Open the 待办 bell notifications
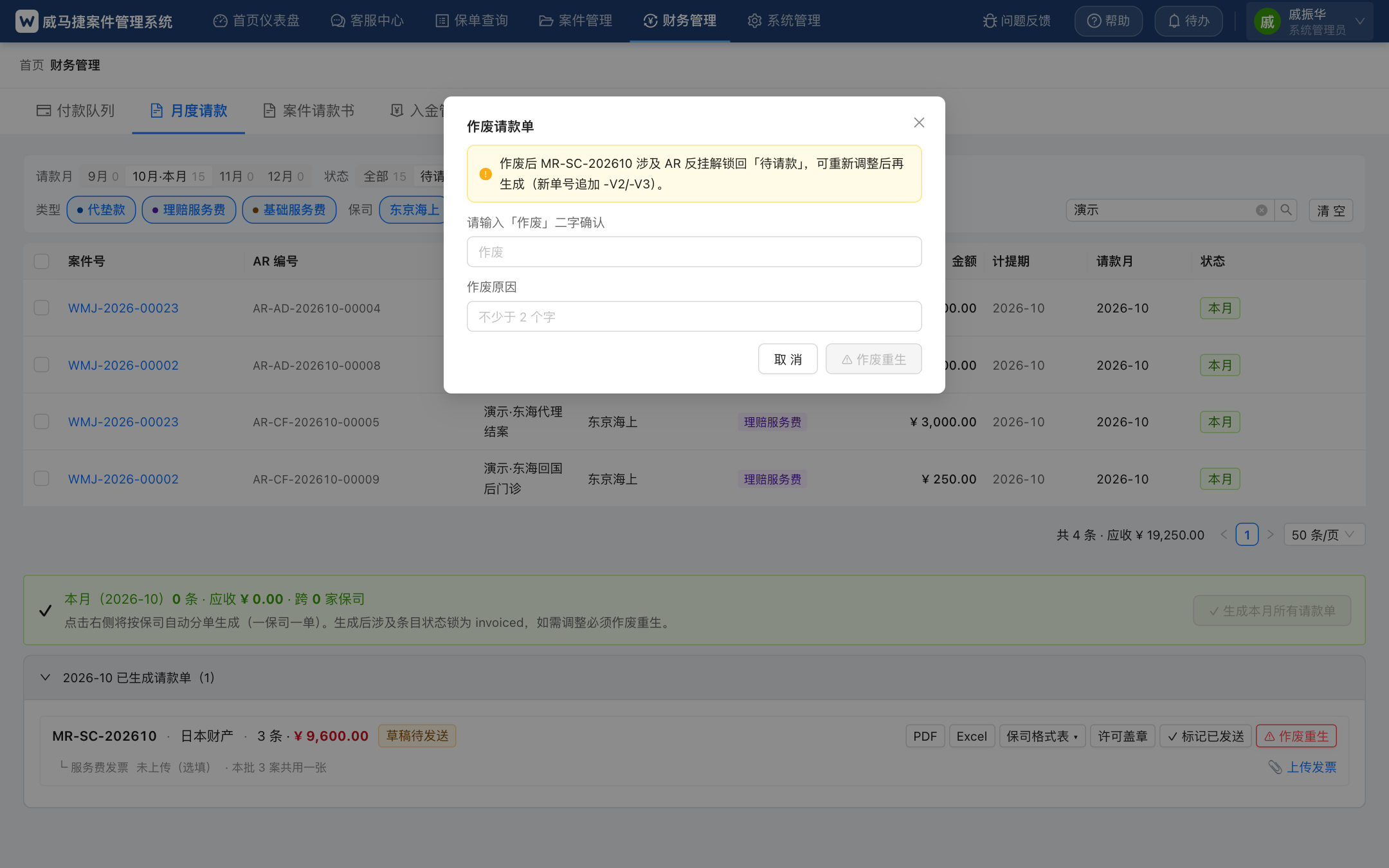 coord(1188,21)
